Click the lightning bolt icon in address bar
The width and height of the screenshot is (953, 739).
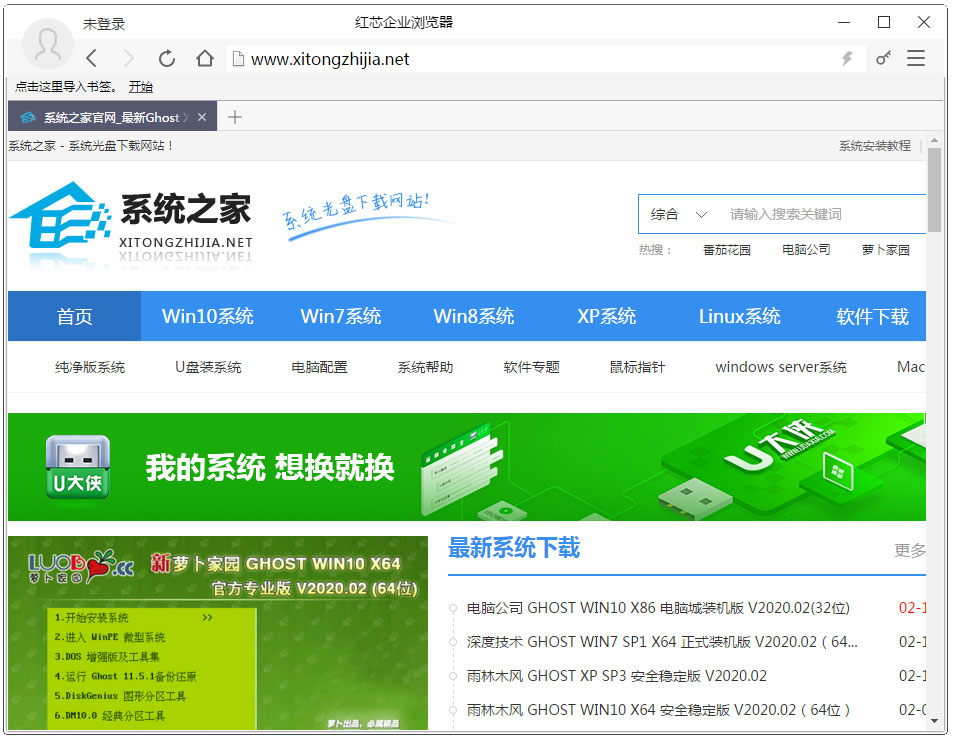coord(847,59)
